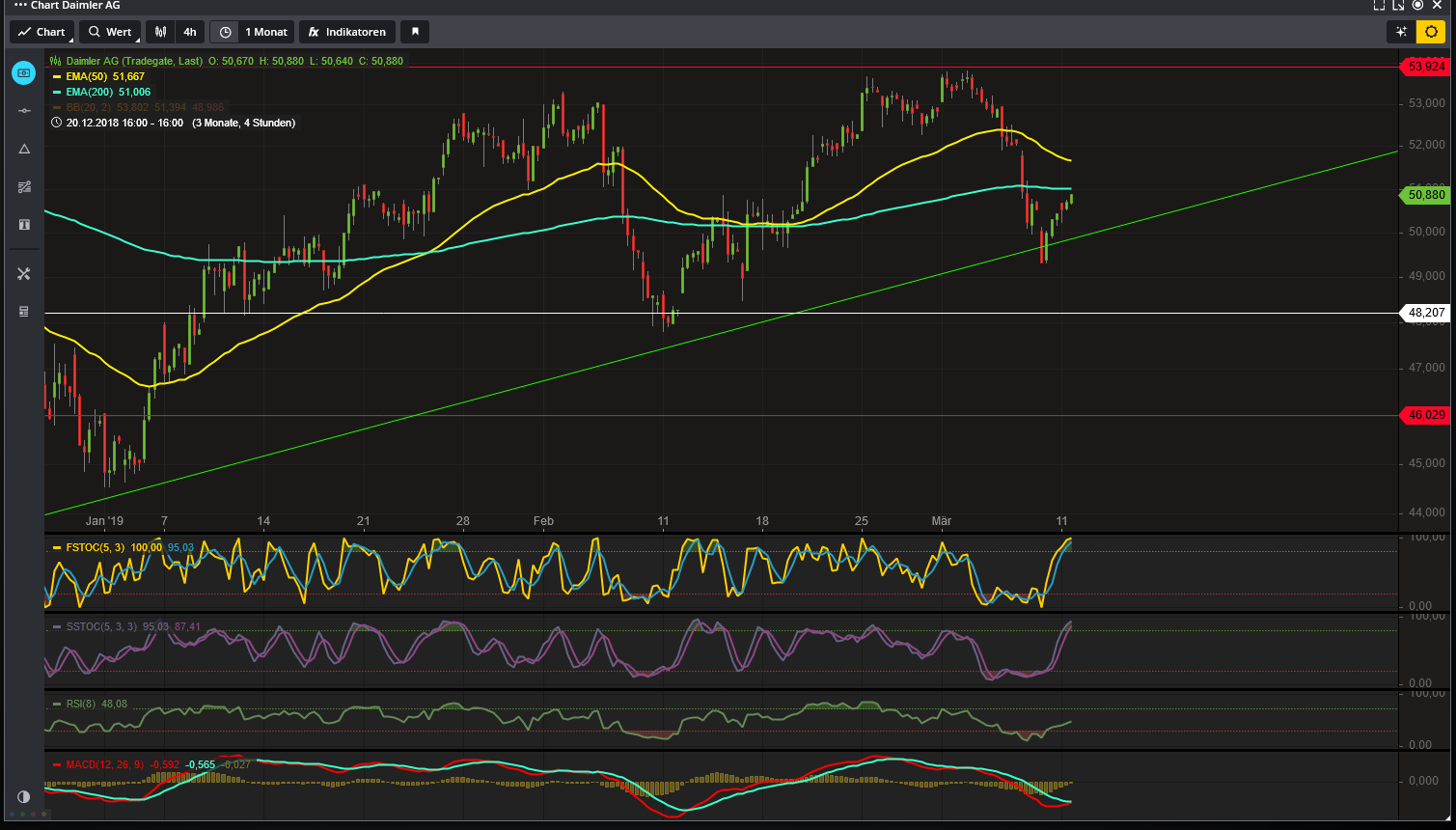Toggle the contrast theme icon at bottom left
Viewport: 1456px width, 830px height.
tap(24, 796)
